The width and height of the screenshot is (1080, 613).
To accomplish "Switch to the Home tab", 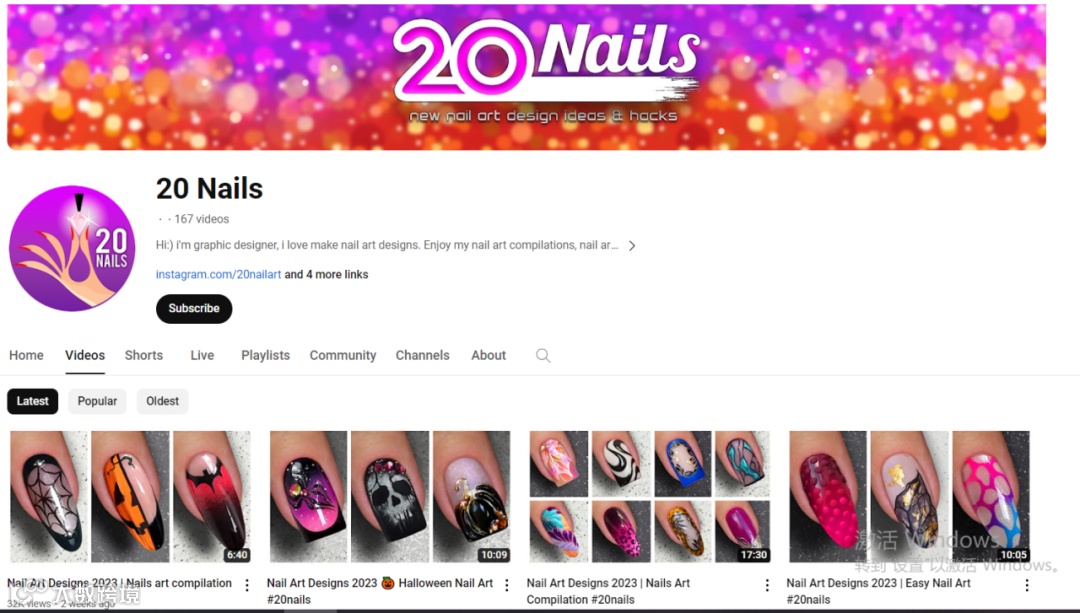I will point(26,355).
